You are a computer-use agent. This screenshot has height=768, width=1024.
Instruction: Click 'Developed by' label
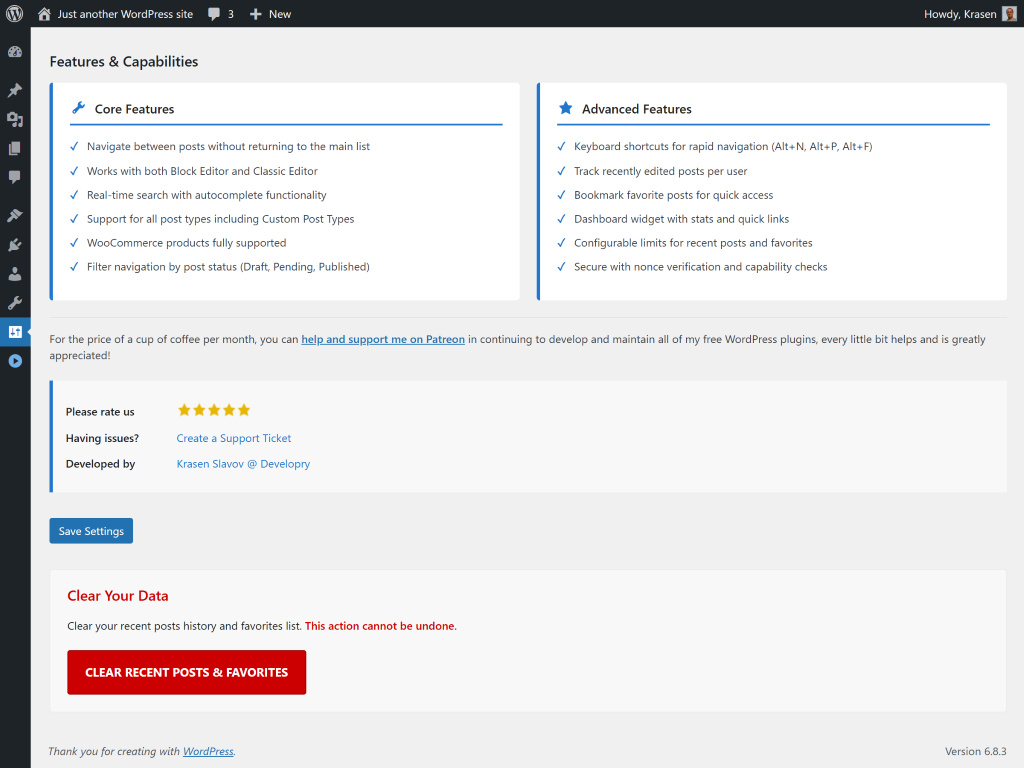[101, 464]
